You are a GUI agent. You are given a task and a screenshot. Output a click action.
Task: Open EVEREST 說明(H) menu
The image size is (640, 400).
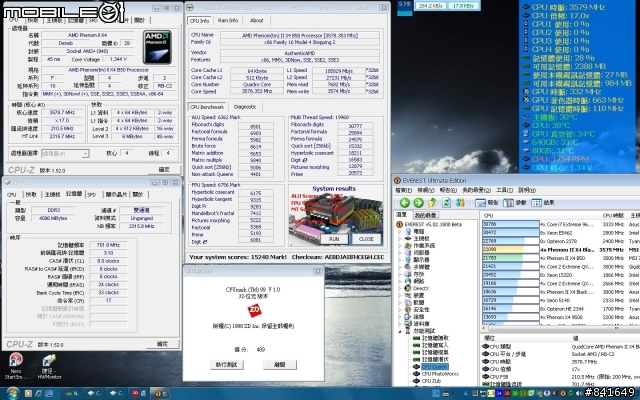[x=527, y=190]
